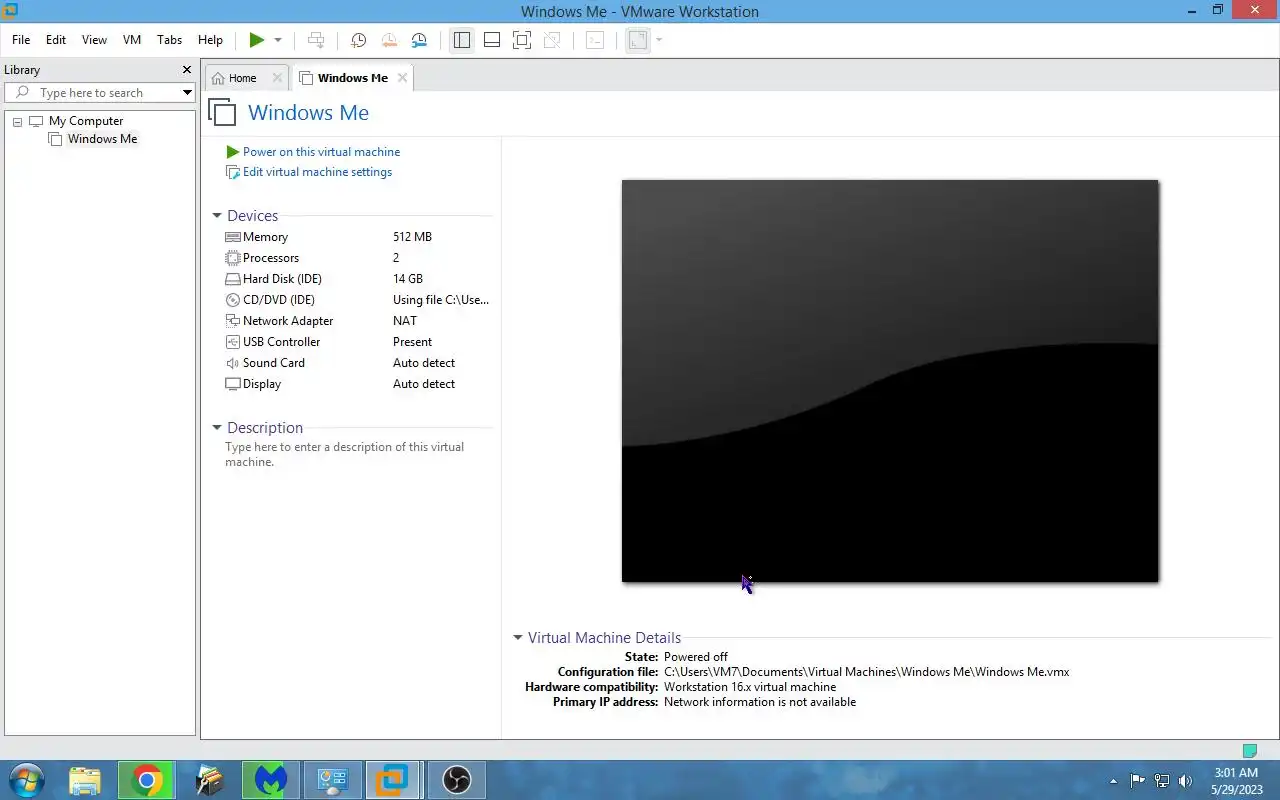Open the Help menu
This screenshot has height=800, width=1280.
coord(210,40)
